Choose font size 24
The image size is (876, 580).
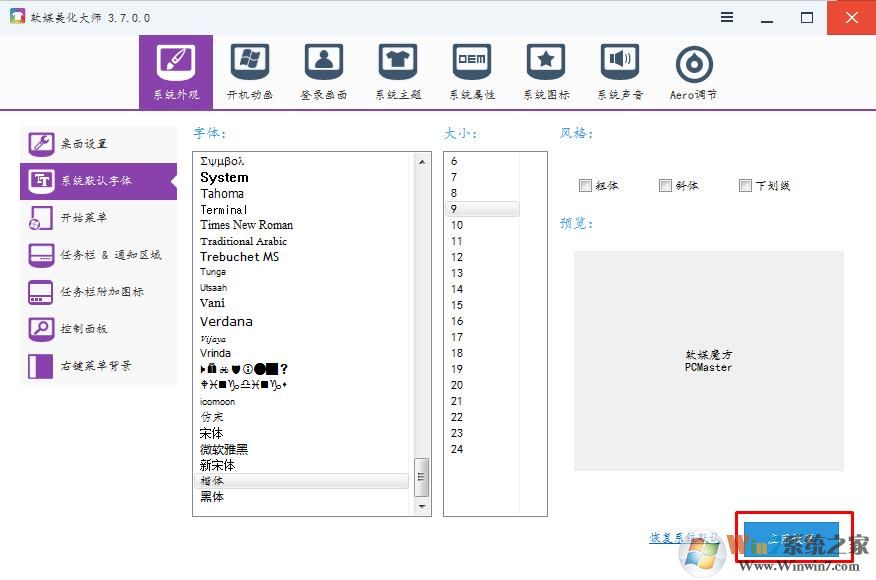(x=457, y=449)
